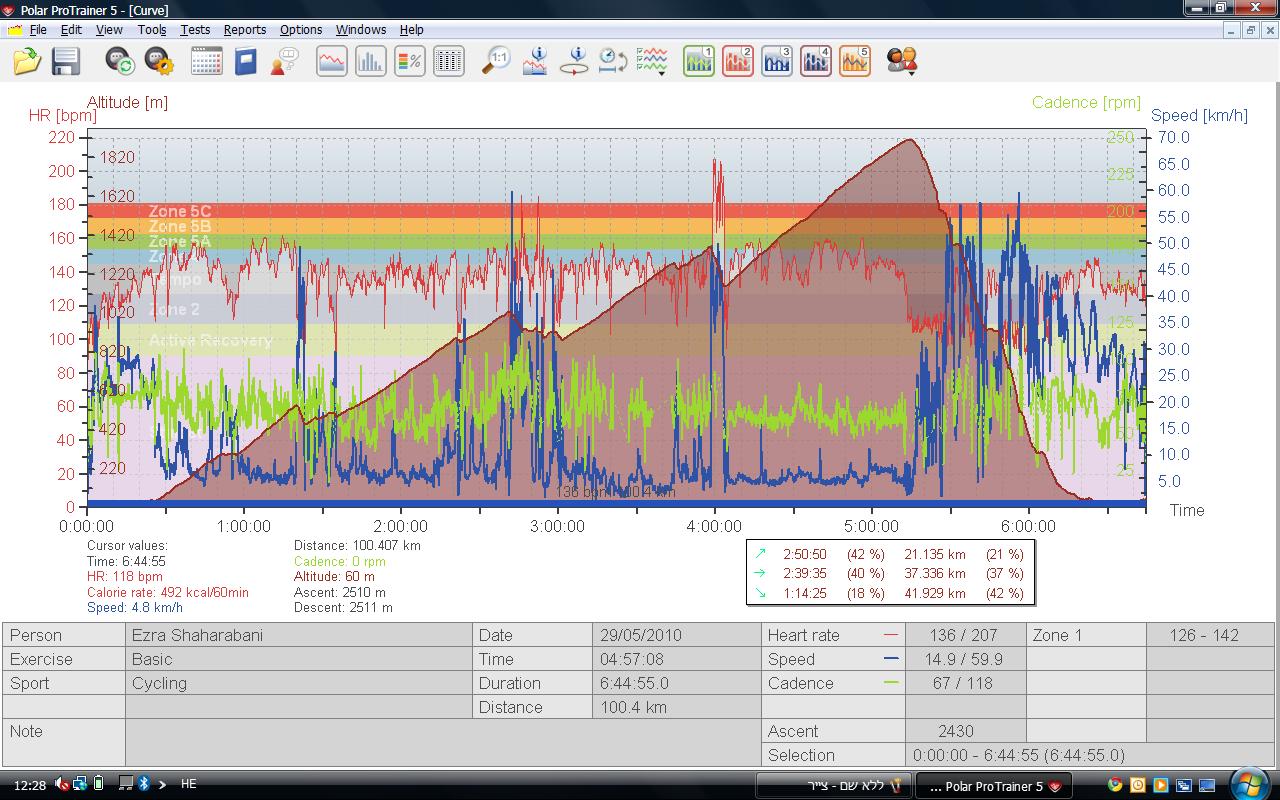Toggle orange curve set 5 button
Screen dimensions: 1280x800
pos(855,61)
